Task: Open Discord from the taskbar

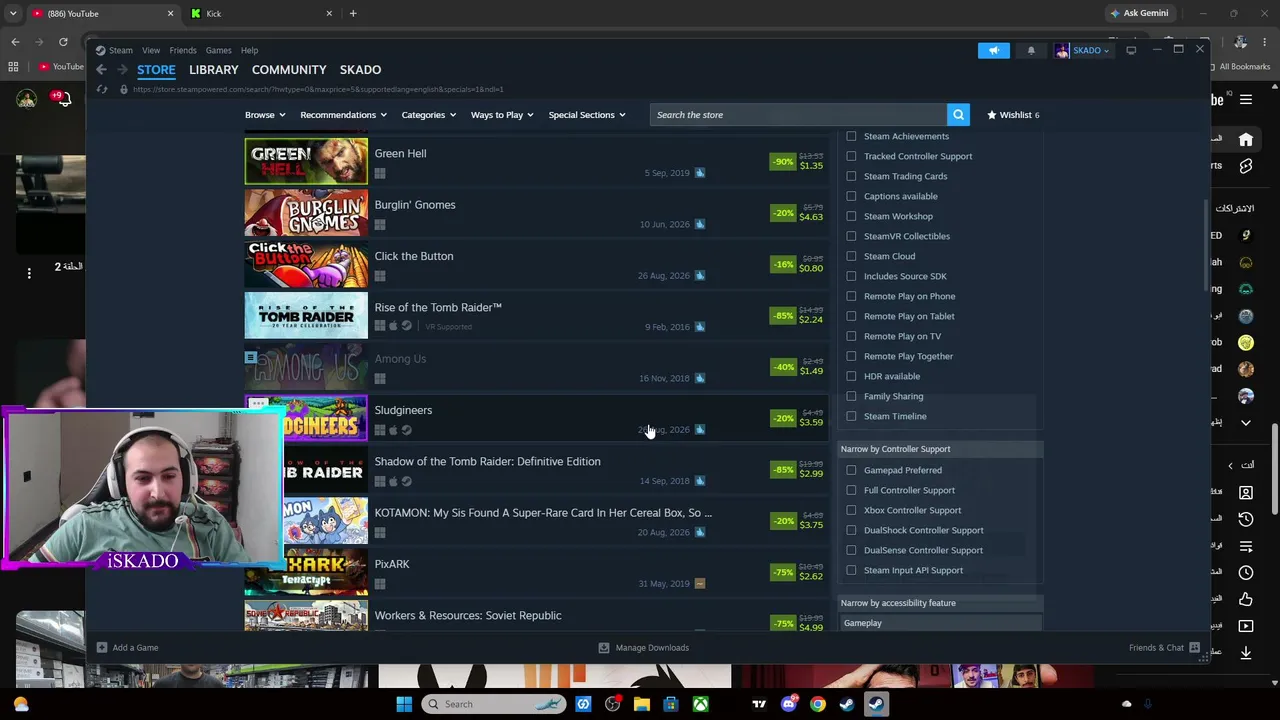Action: point(789,704)
